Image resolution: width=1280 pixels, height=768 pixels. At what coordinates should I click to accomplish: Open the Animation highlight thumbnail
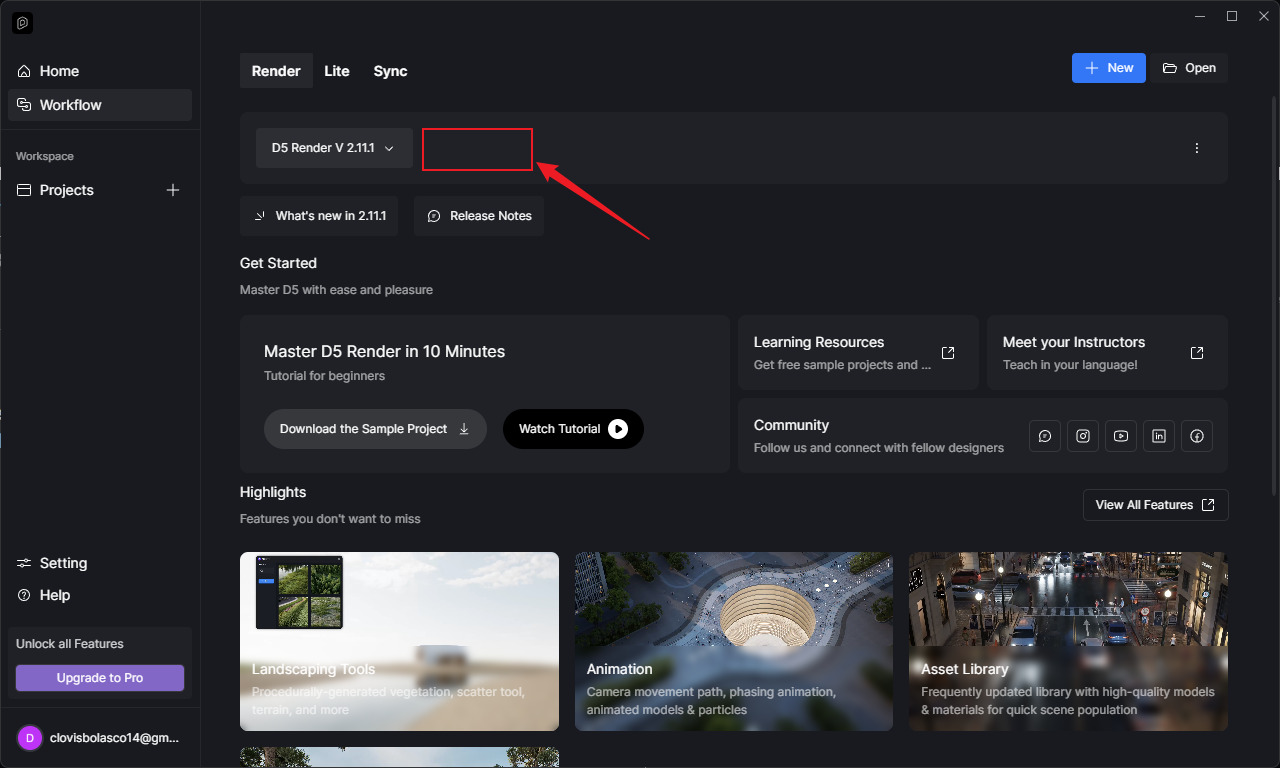point(733,641)
